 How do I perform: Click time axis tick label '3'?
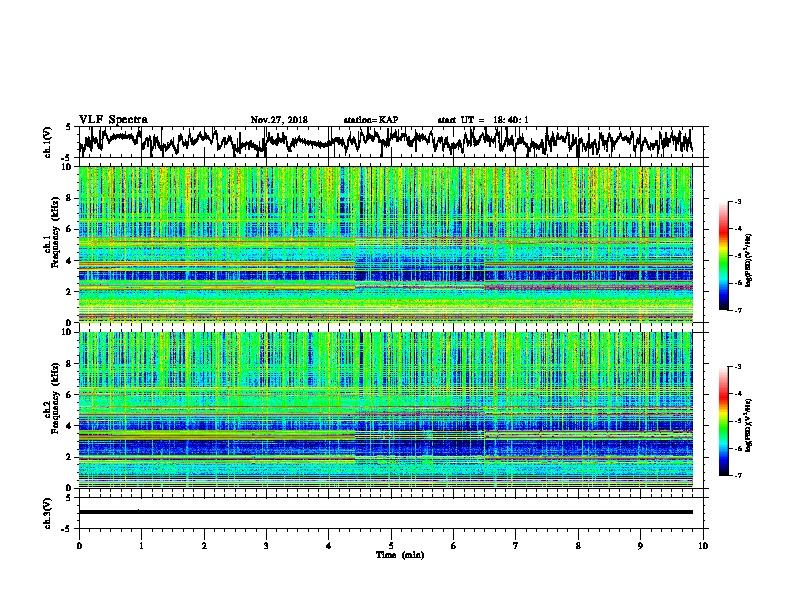[266, 546]
